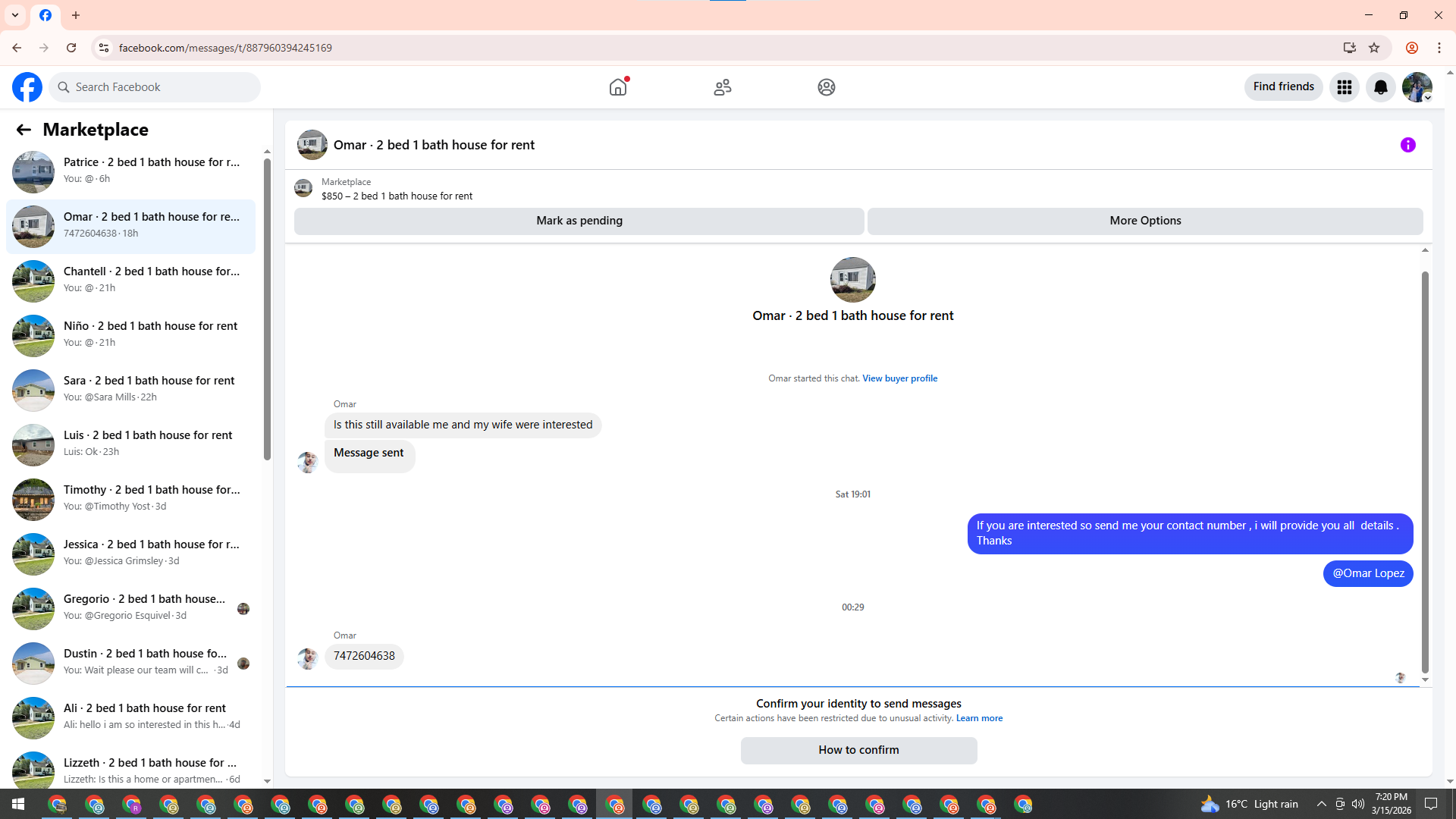Open Timothy's conversation
1456x819 pixels.
130,499
